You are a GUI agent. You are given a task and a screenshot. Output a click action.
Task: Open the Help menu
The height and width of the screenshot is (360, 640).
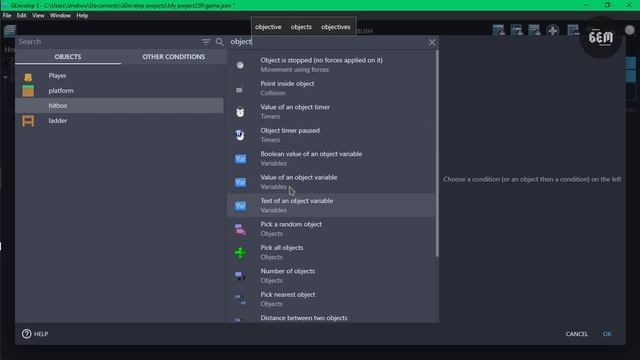[x=82, y=16]
